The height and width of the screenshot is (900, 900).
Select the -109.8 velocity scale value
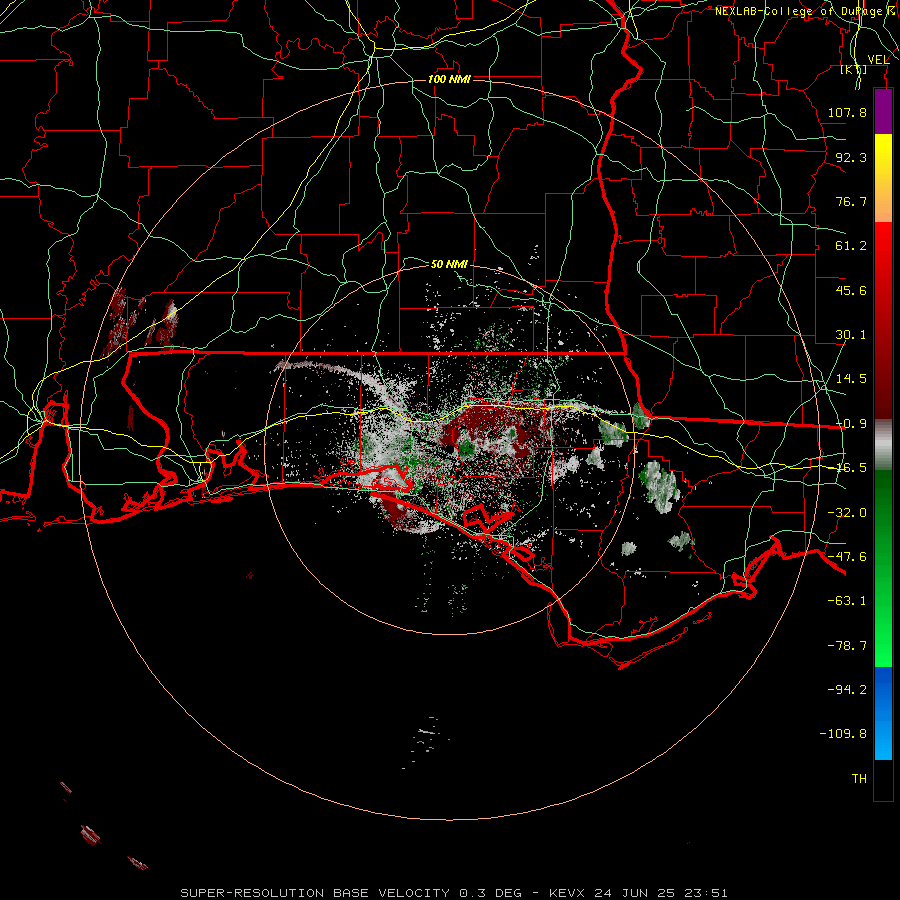[843, 734]
